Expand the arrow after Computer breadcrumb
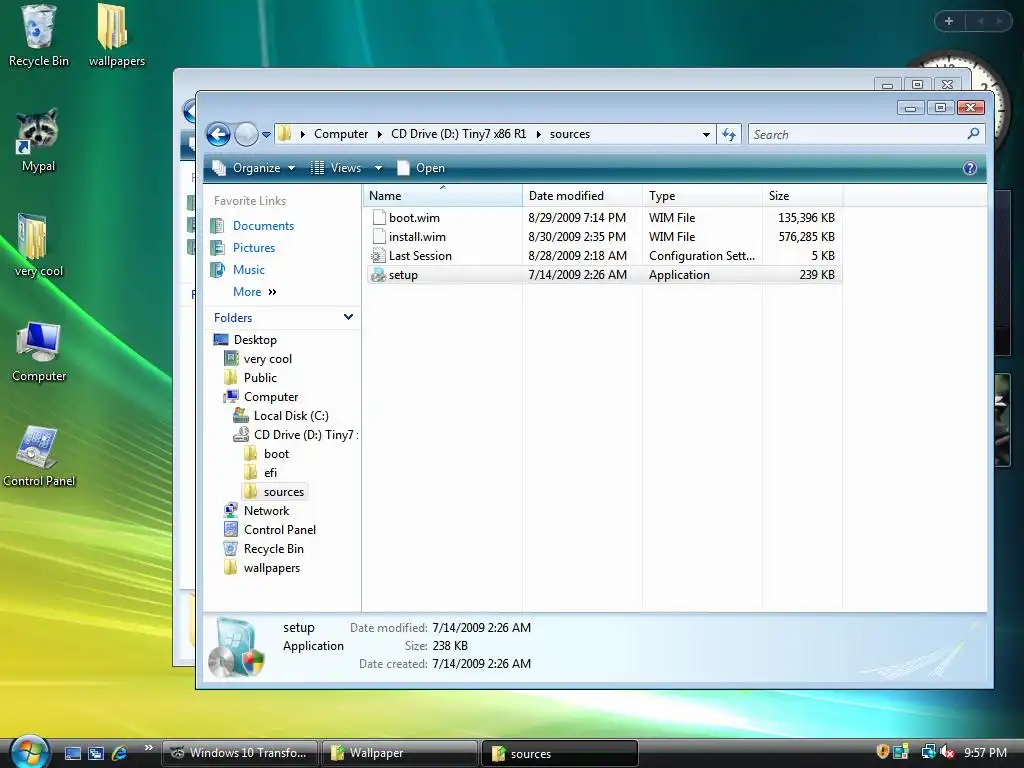Screen dimensions: 1024x768 (x=379, y=134)
